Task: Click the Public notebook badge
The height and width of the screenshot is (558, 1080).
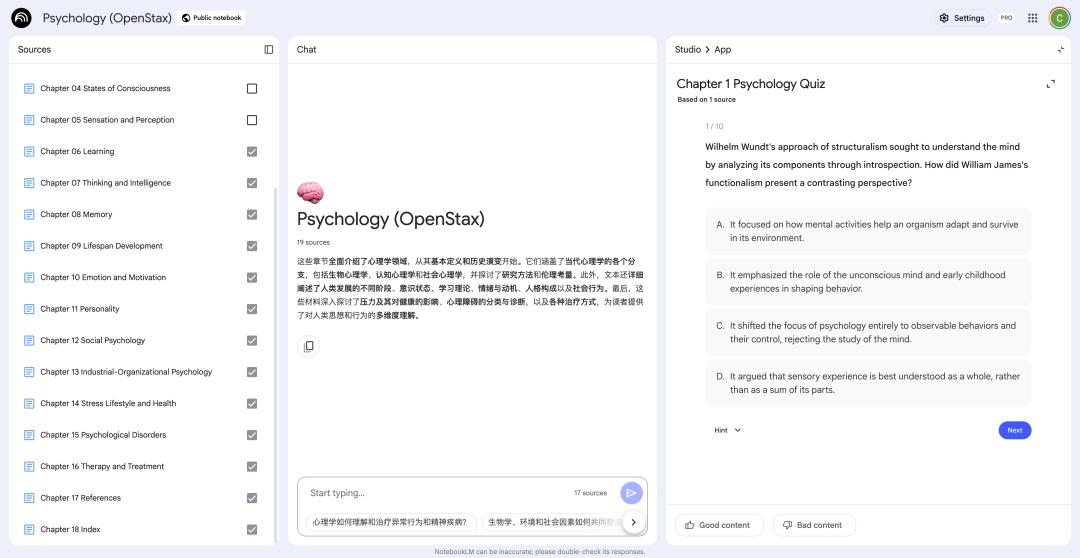Action: tap(211, 18)
